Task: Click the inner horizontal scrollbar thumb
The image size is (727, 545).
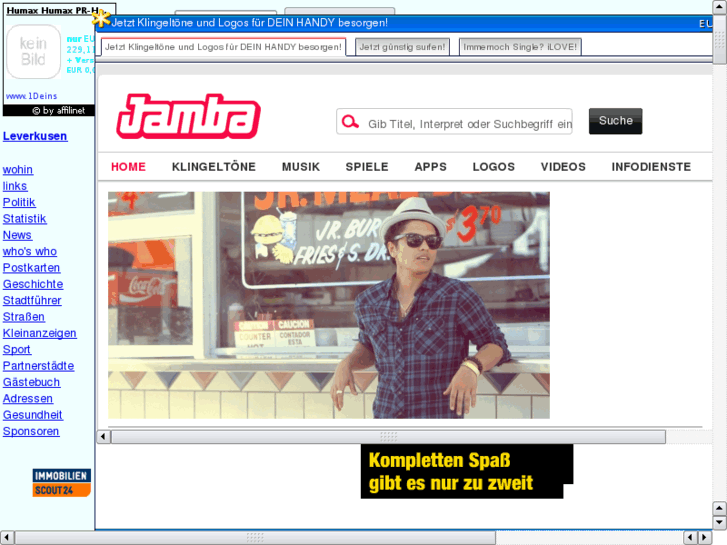Action: [389, 436]
